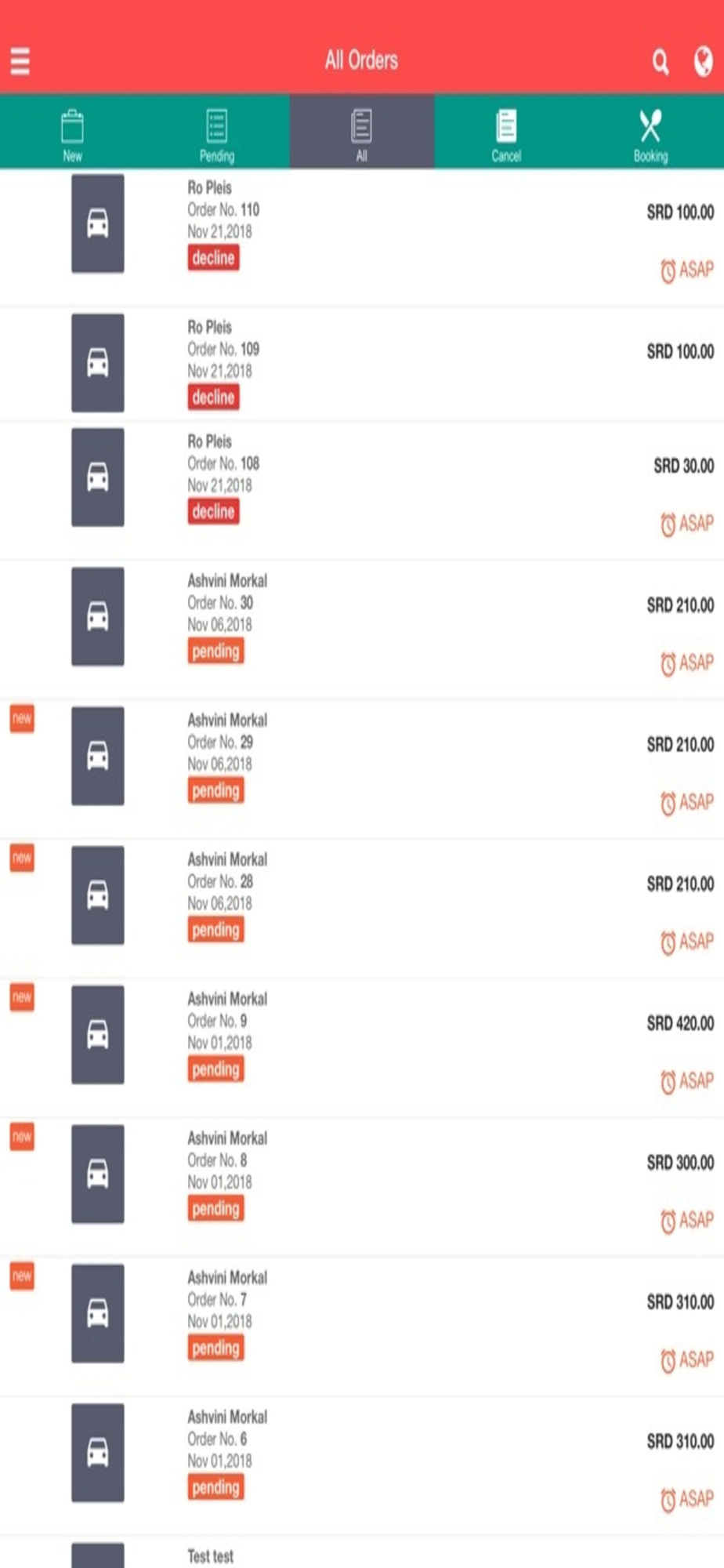Screen dimensions: 724x1568
Task: Click car icon for Order No. 6
Action: point(98,1453)
